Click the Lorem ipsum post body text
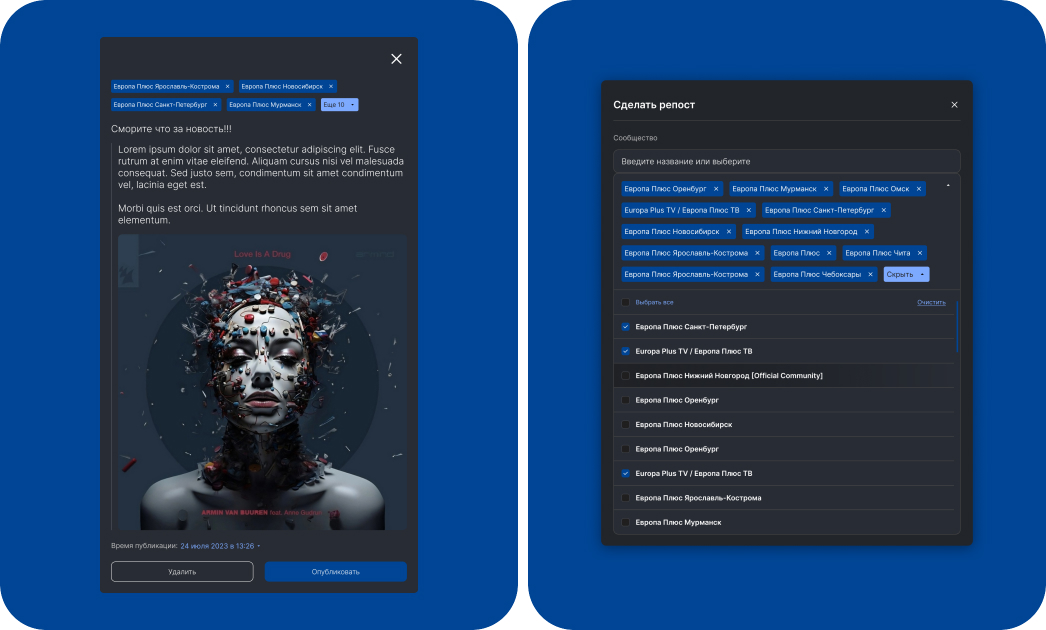 261,185
